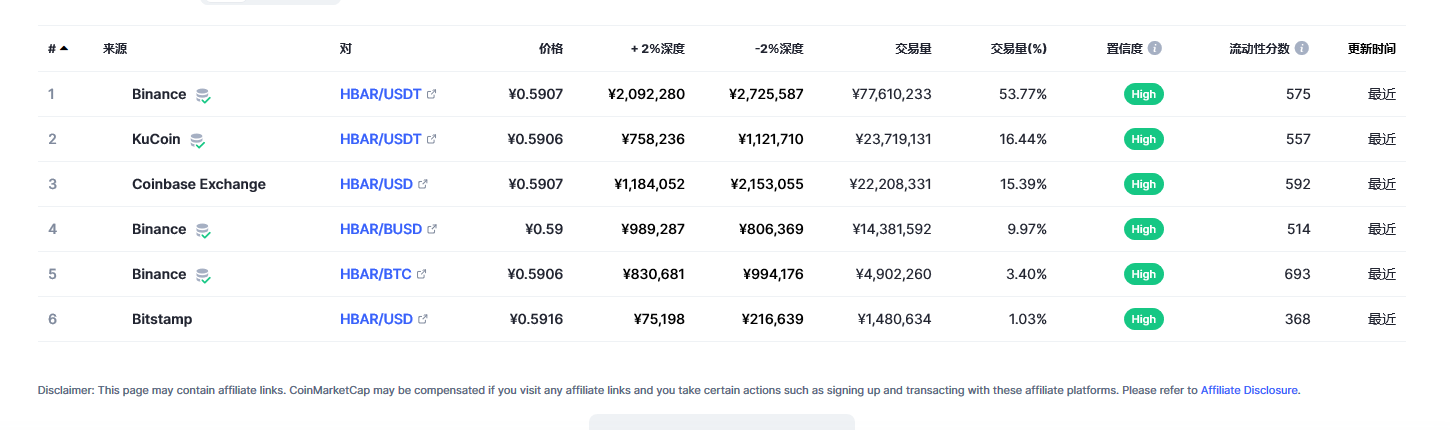The image size is (1450, 430).
Task: Sort by the 交易量 column header
Action: (913, 48)
